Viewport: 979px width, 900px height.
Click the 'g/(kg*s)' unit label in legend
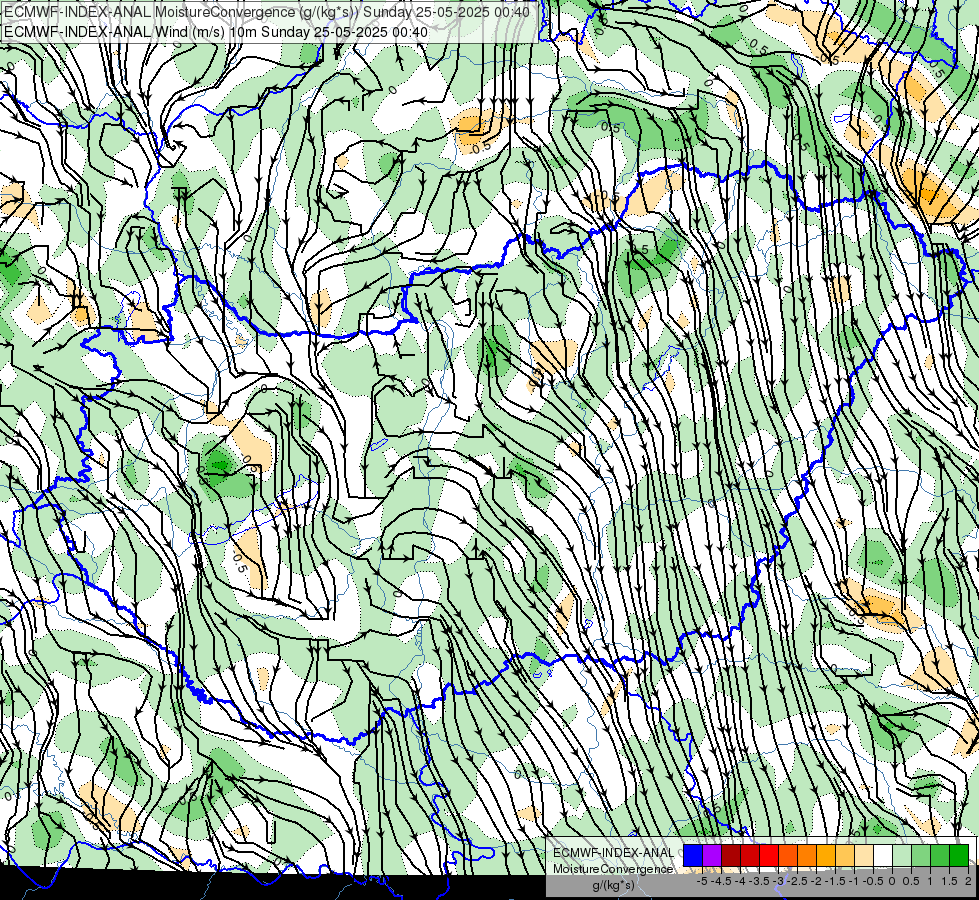(x=613, y=886)
